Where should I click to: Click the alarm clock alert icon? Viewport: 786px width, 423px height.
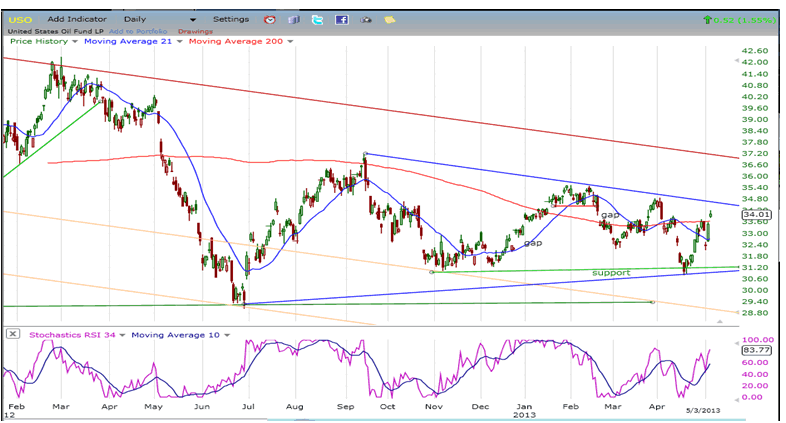click(271, 19)
